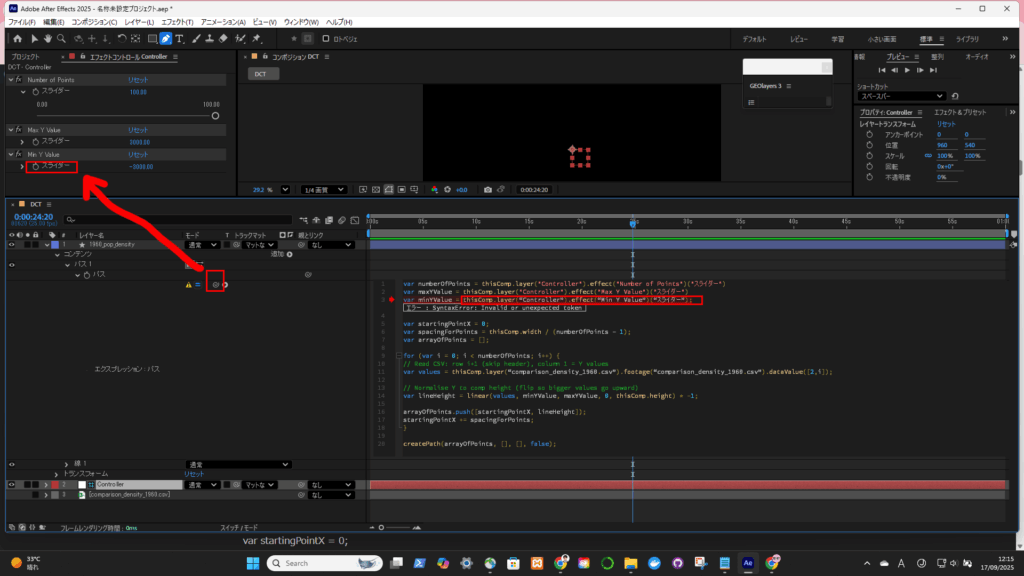Expand the Max Y Value slider property
Image resolution: width=1024 pixels, height=576 pixels.
[22, 142]
